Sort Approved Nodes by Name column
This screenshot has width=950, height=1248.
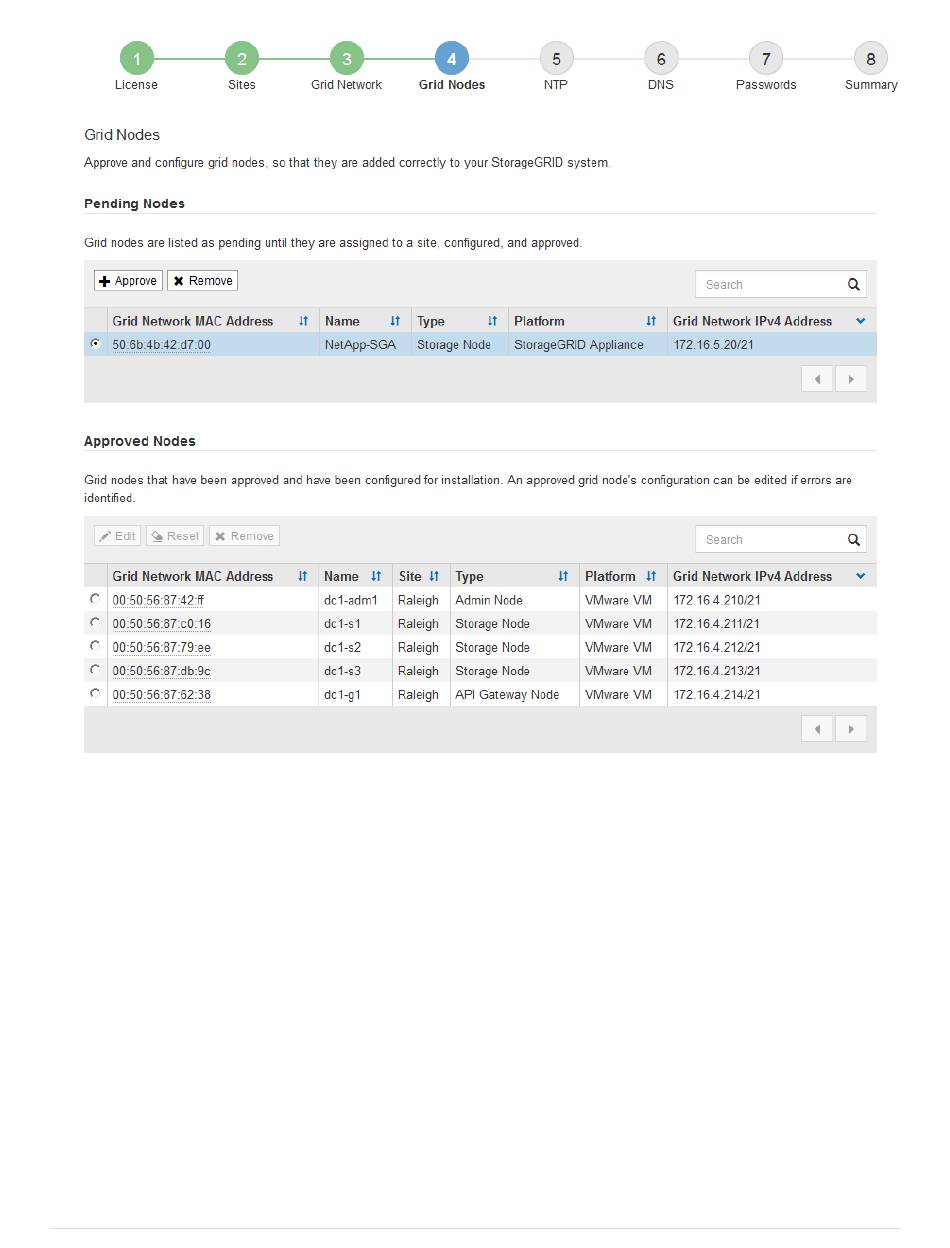click(x=376, y=576)
